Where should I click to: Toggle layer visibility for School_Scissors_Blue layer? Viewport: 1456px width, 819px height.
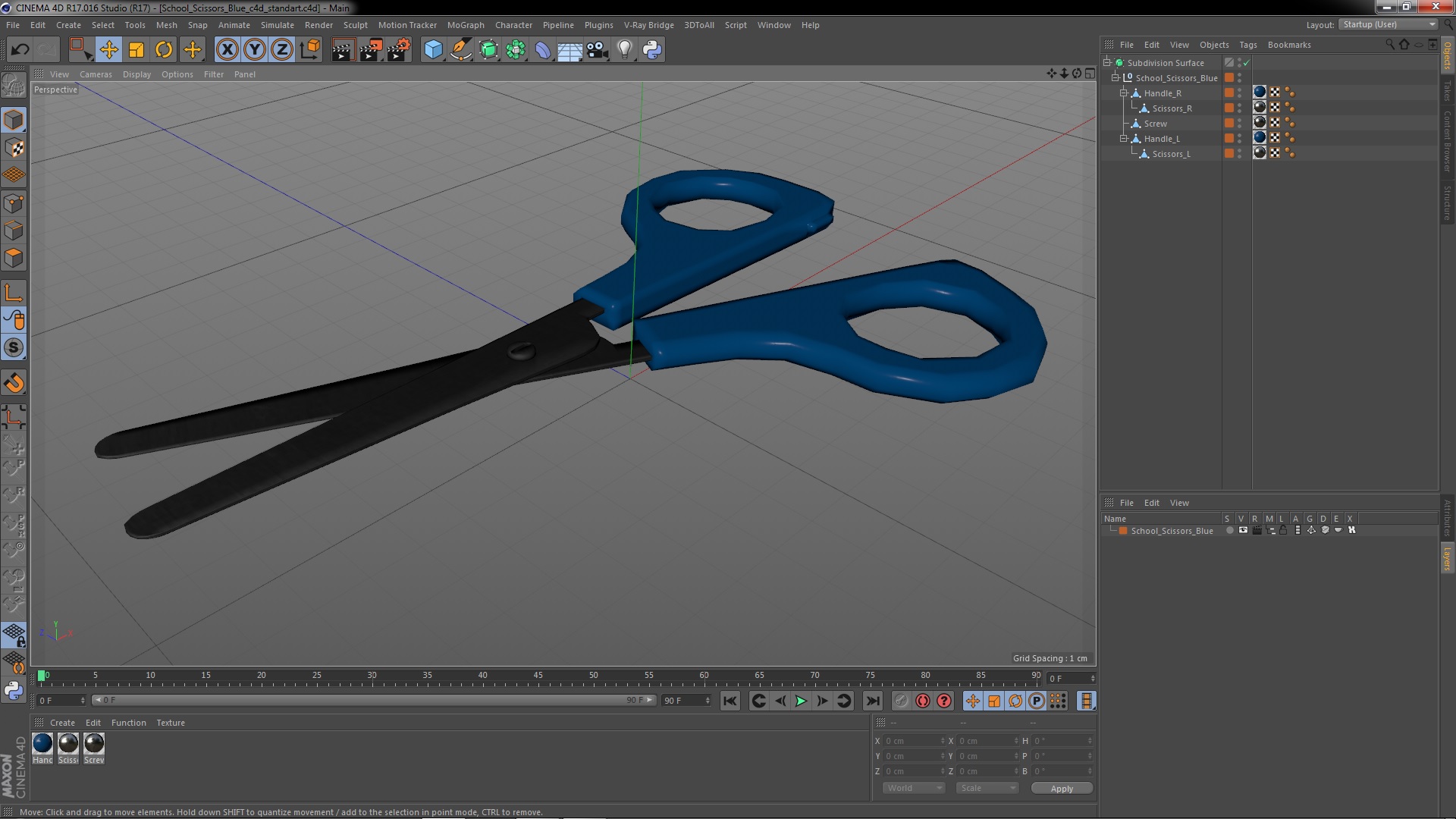tap(1243, 531)
